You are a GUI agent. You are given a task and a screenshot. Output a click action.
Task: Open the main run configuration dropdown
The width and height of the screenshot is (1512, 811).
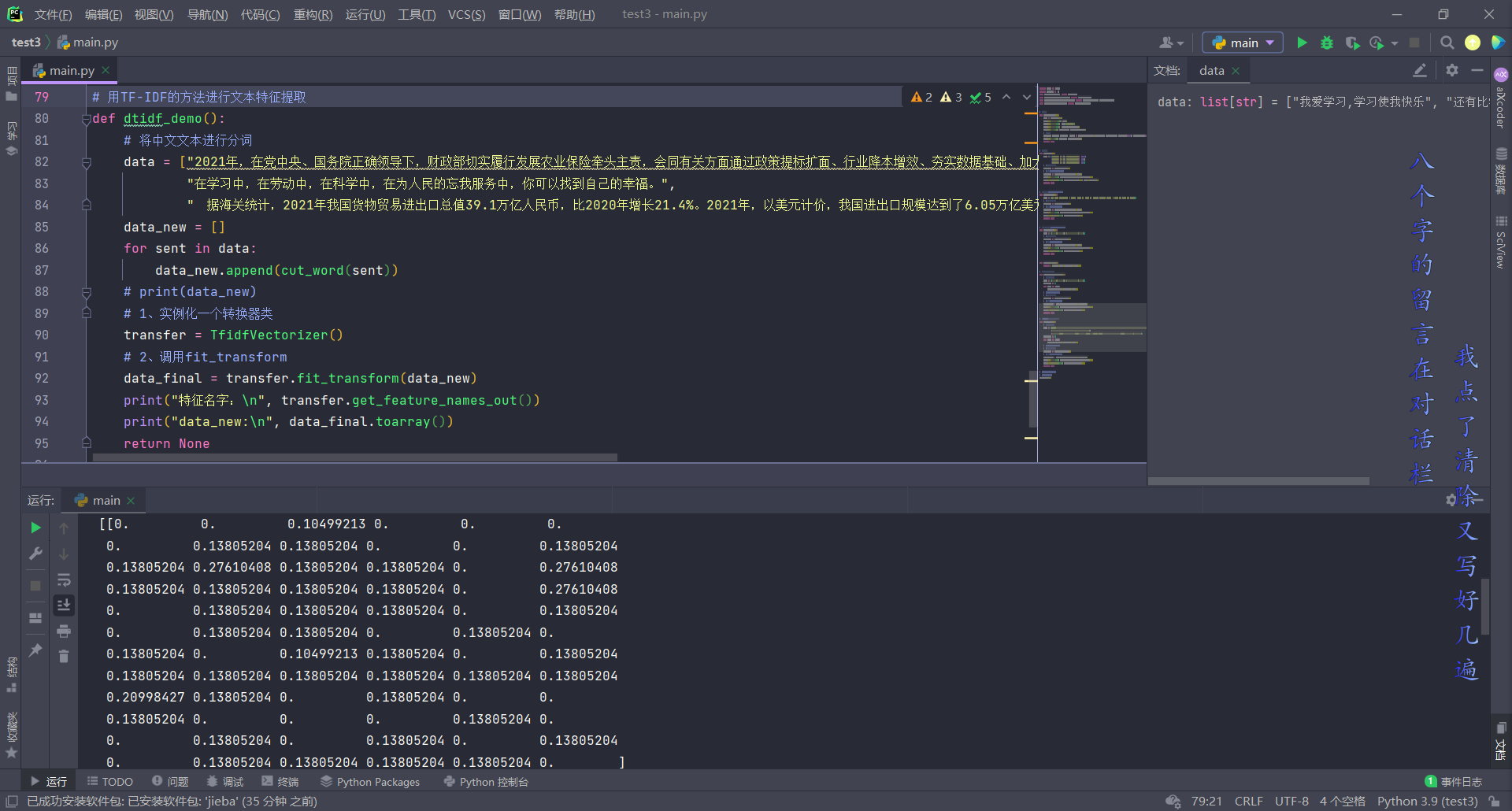1243,43
